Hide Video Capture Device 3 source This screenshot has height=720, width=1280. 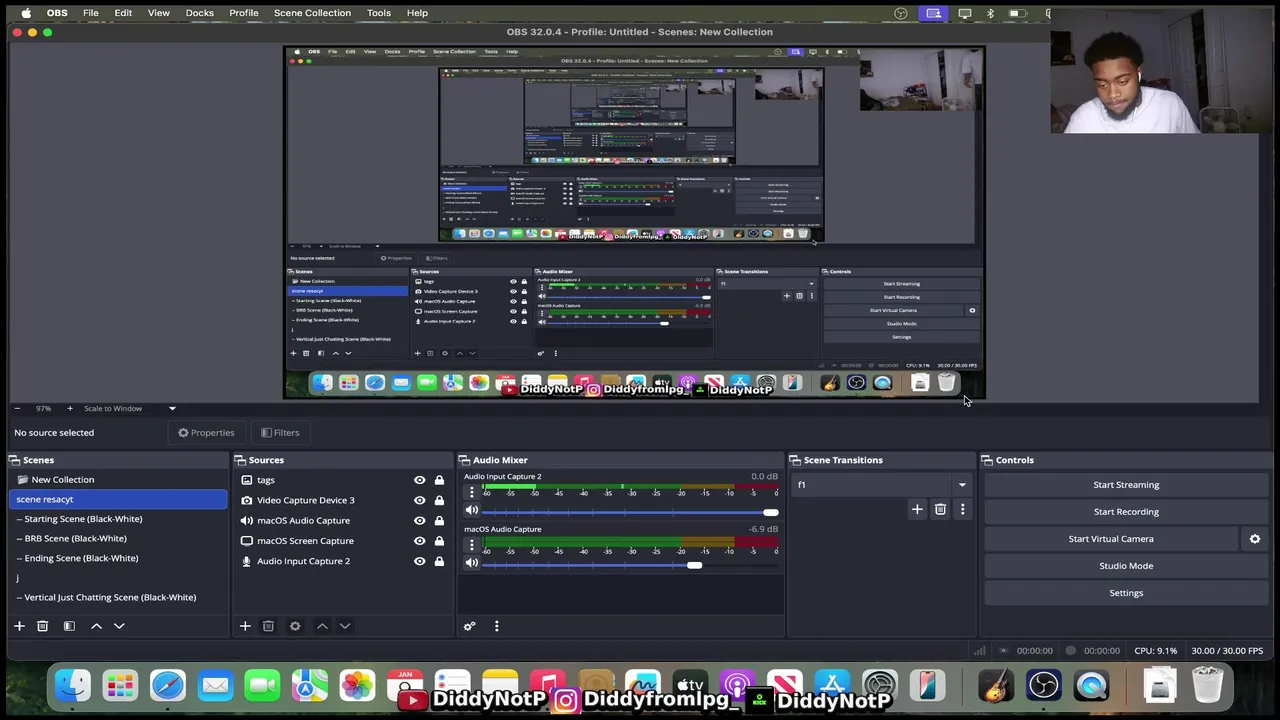[x=420, y=500]
